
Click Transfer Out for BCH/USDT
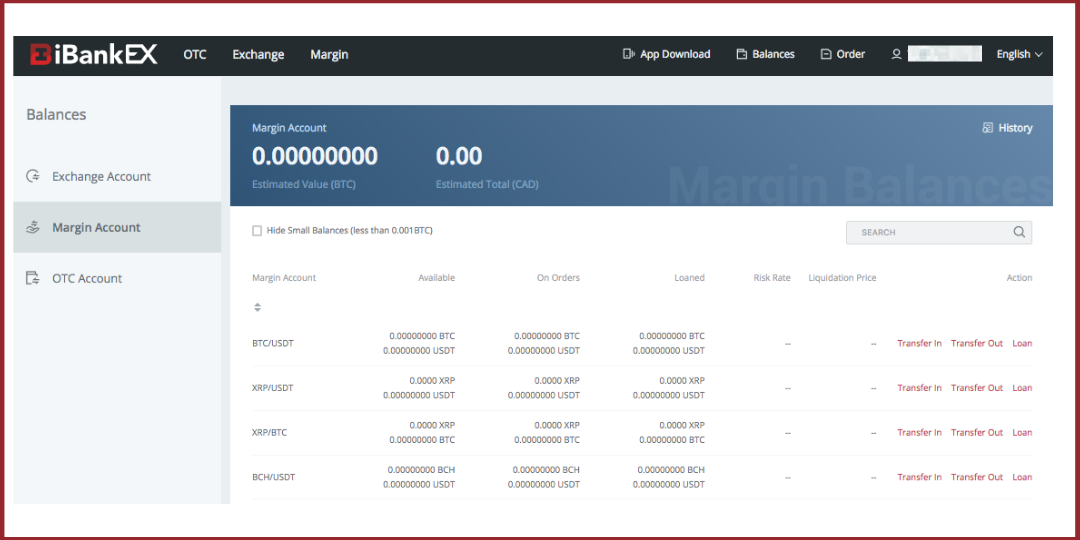(977, 477)
